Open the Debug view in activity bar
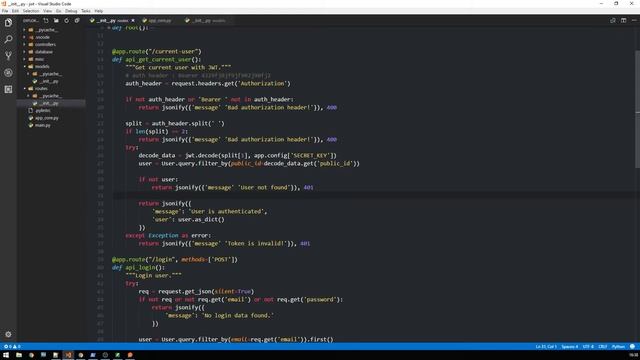The image size is (640, 360). [8, 73]
